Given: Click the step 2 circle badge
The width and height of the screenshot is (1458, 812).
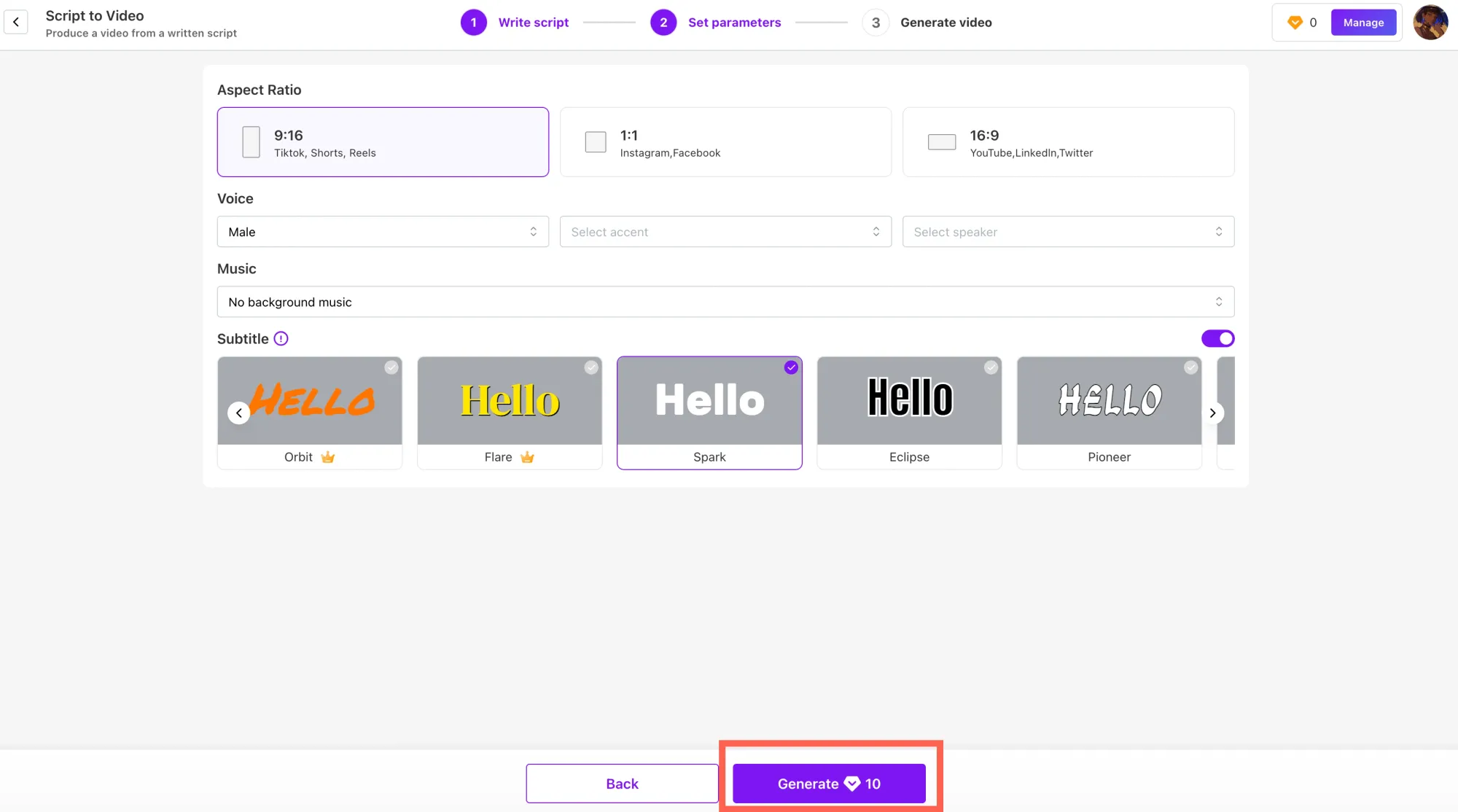Looking at the screenshot, I should click(663, 23).
